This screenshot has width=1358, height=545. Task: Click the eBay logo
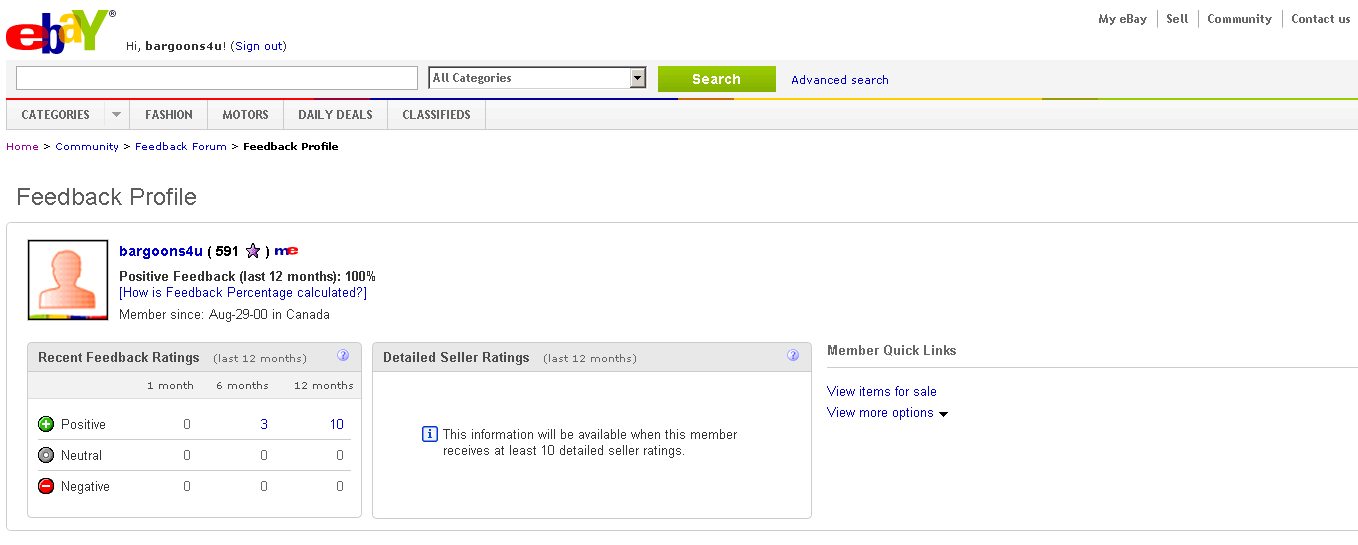click(60, 31)
